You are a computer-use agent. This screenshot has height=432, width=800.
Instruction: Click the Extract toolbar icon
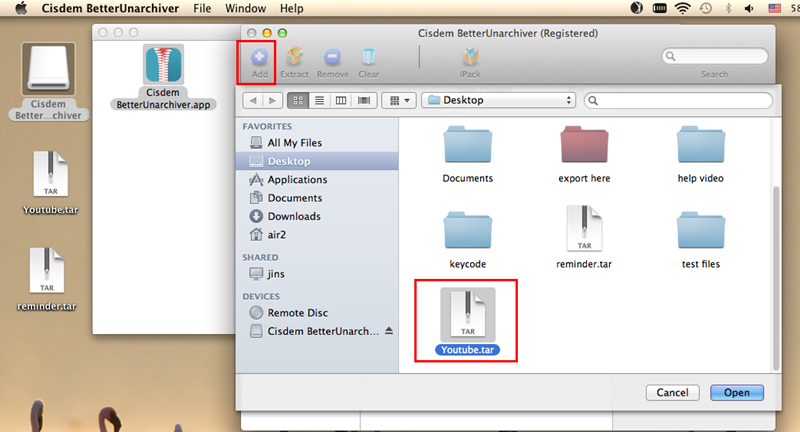[x=294, y=63]
